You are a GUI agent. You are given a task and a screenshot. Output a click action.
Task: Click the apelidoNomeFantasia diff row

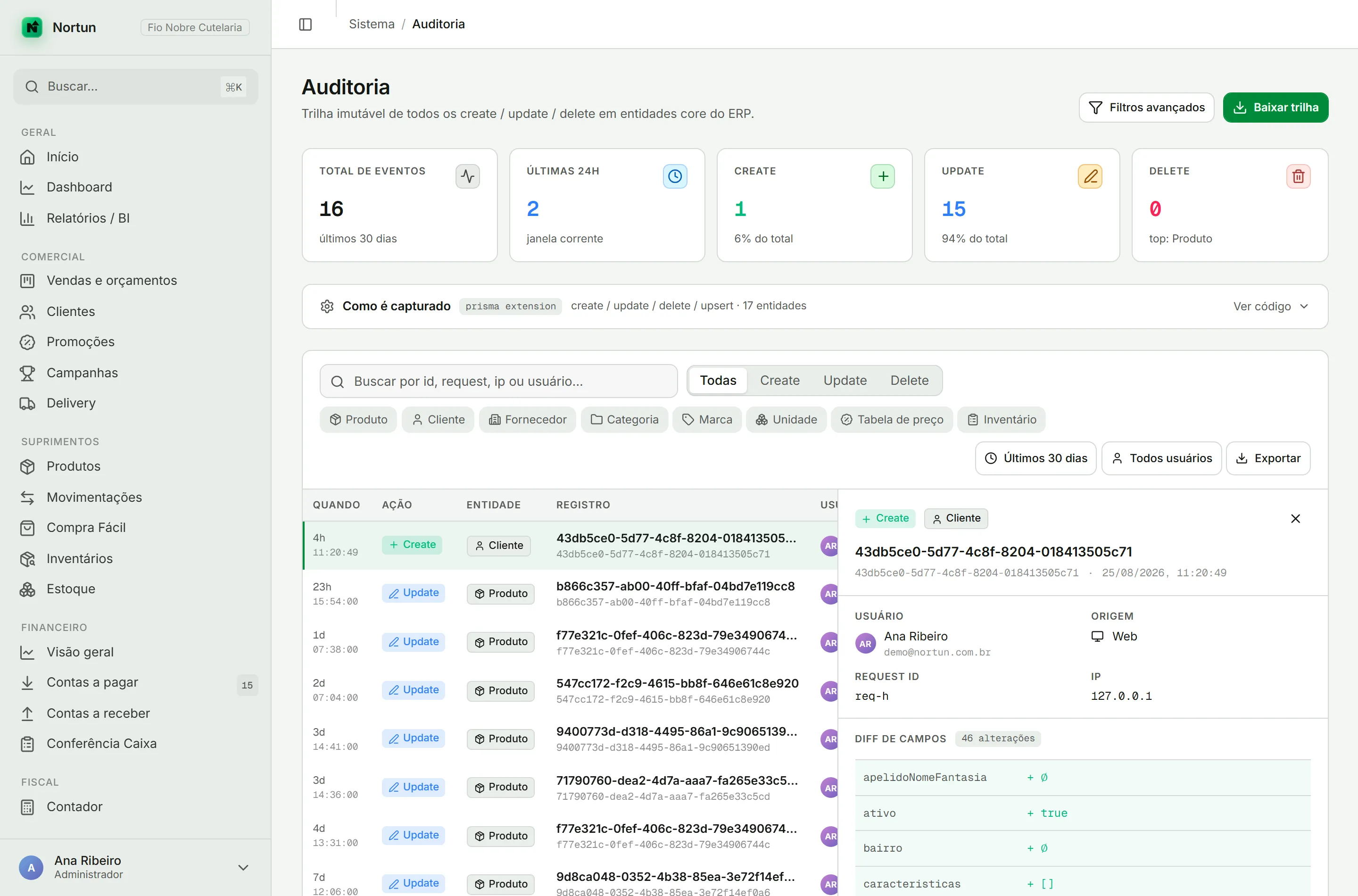coord(1083,778)
